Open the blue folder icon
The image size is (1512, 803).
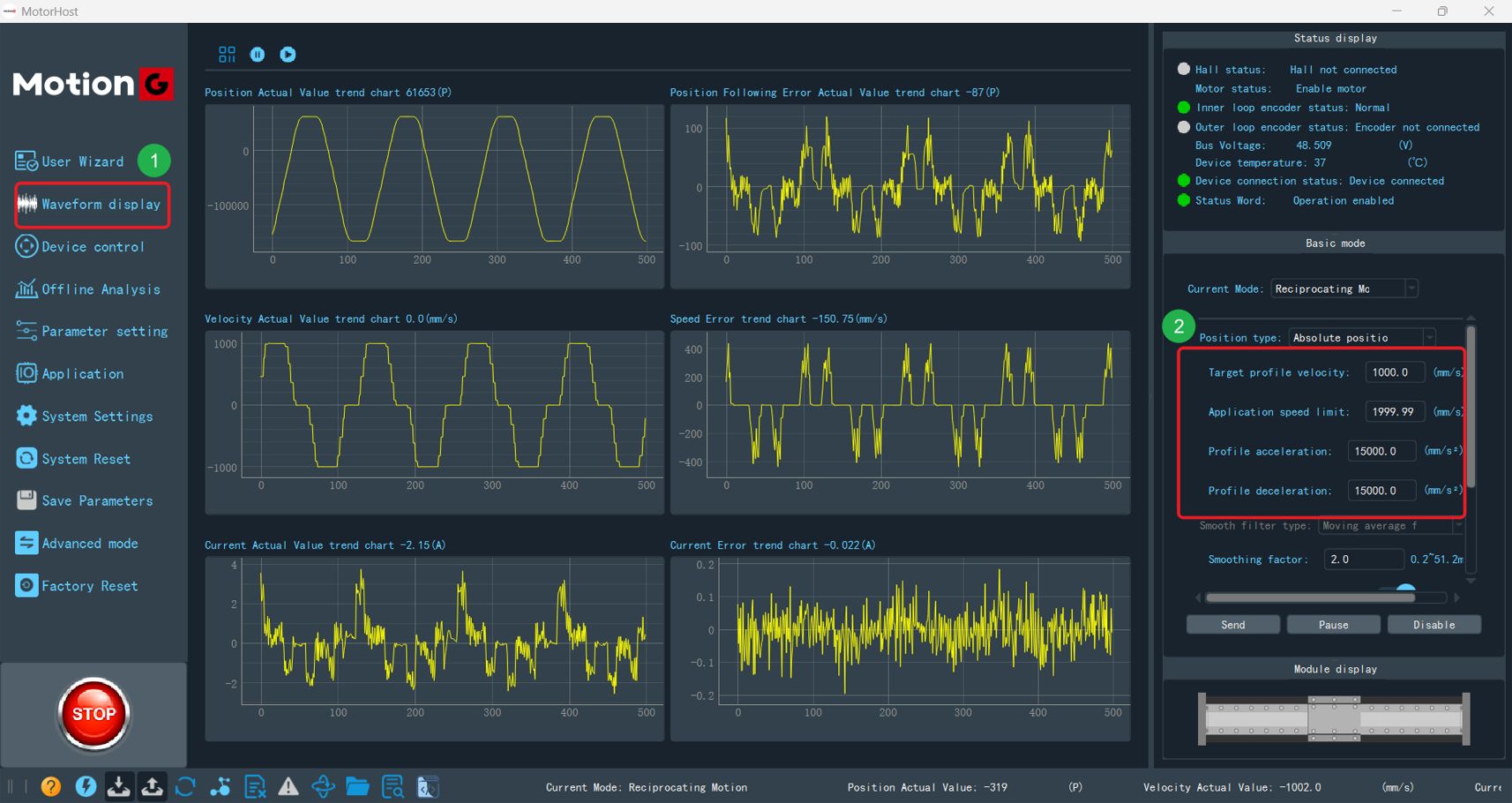[x=357, y=786]
